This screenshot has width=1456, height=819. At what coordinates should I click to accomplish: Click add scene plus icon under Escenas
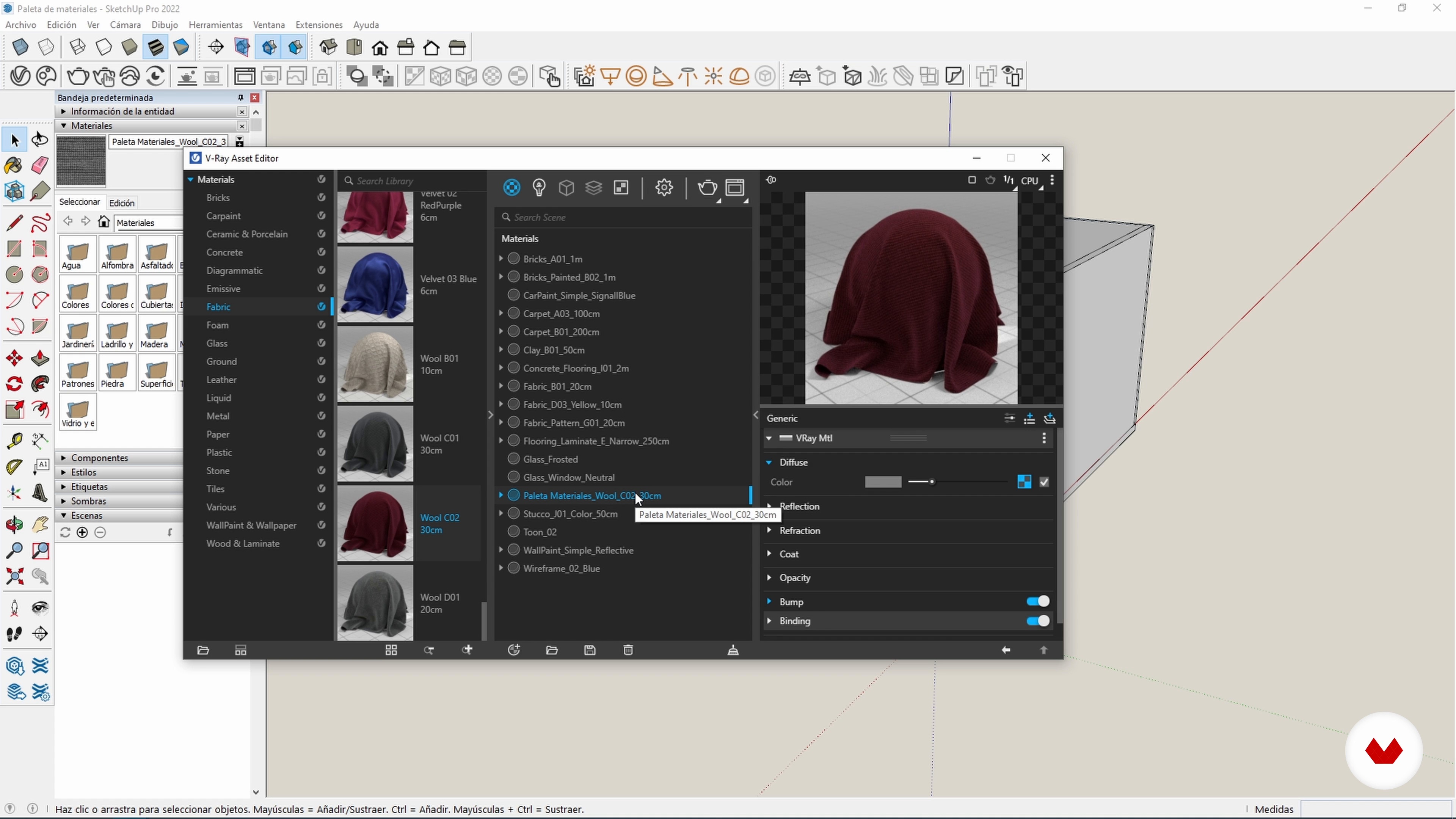(83, 532)
